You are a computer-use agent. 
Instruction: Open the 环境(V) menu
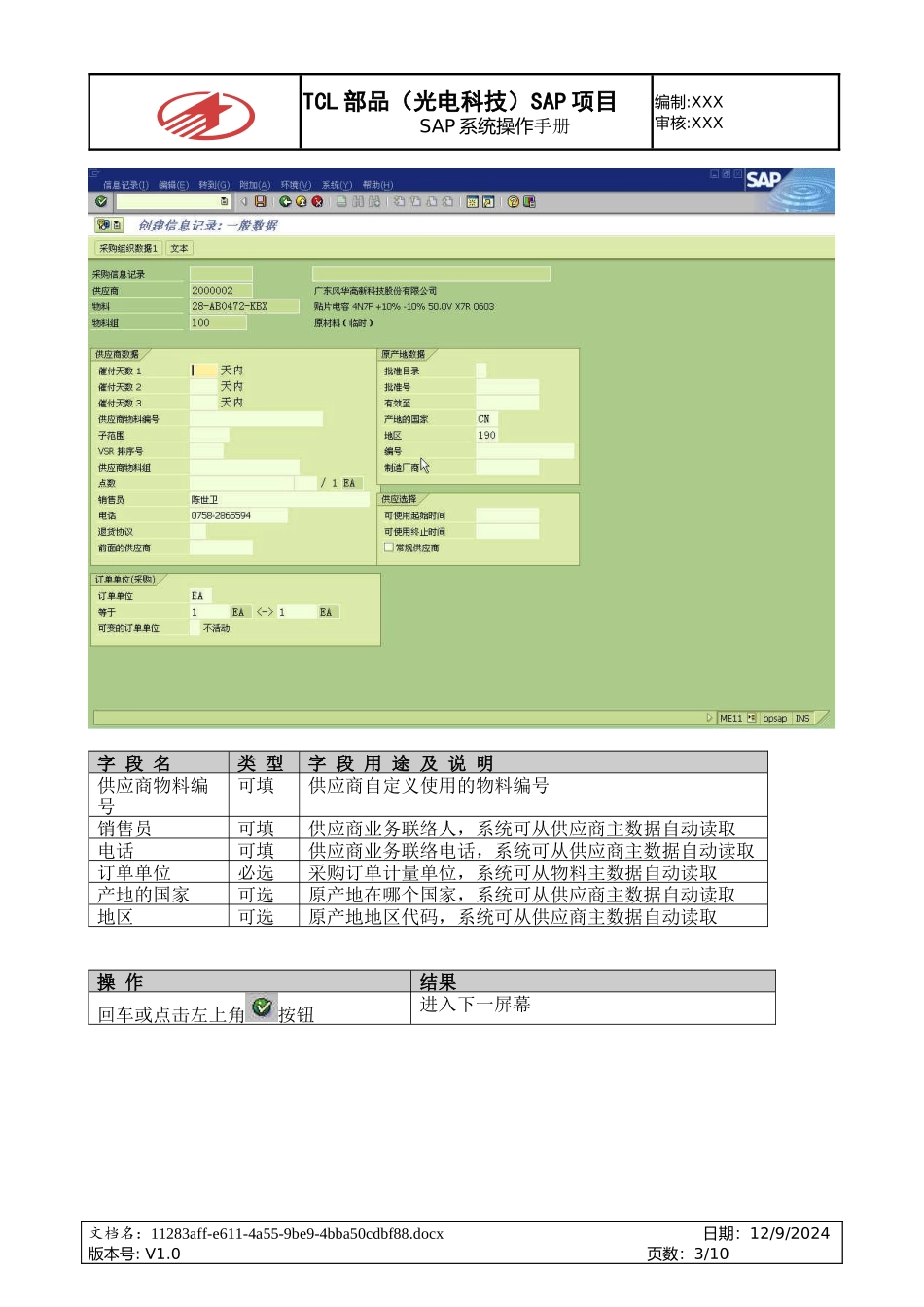coord(296,185)
